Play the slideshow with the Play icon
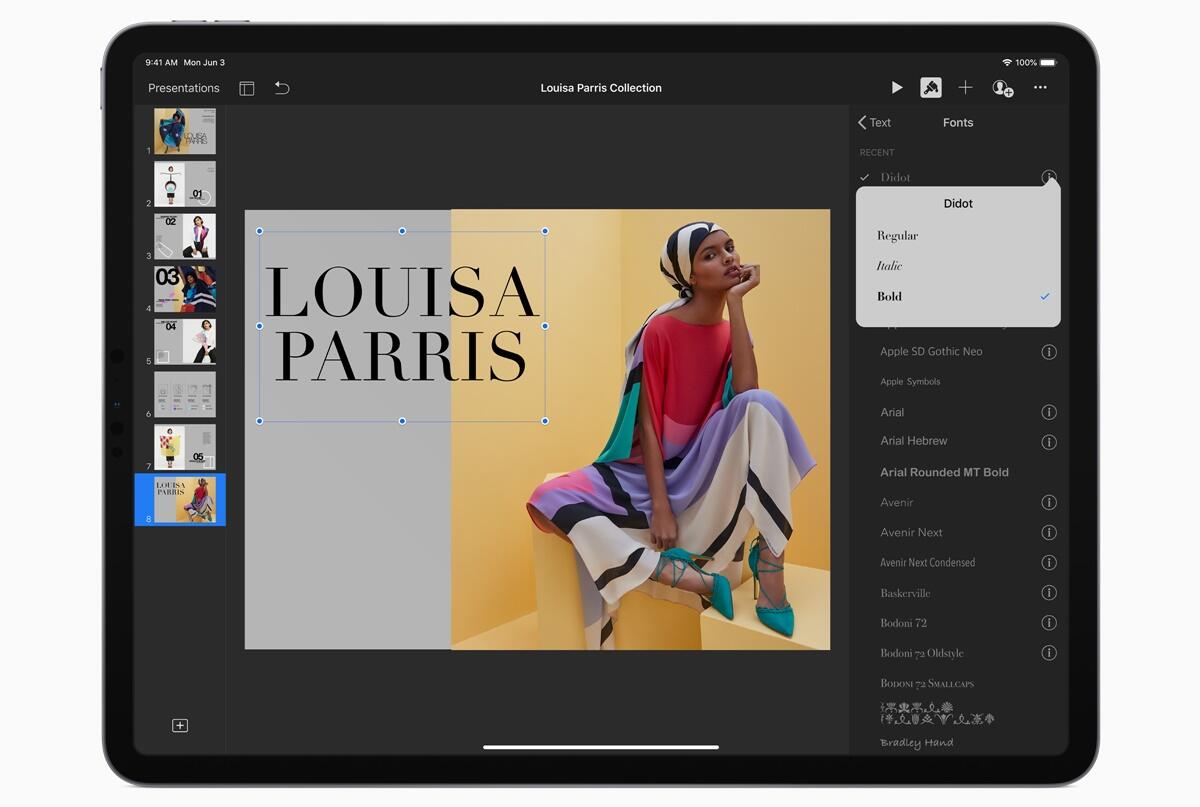The height and width of the screenshot is (807, 1200). coord(896,88)
